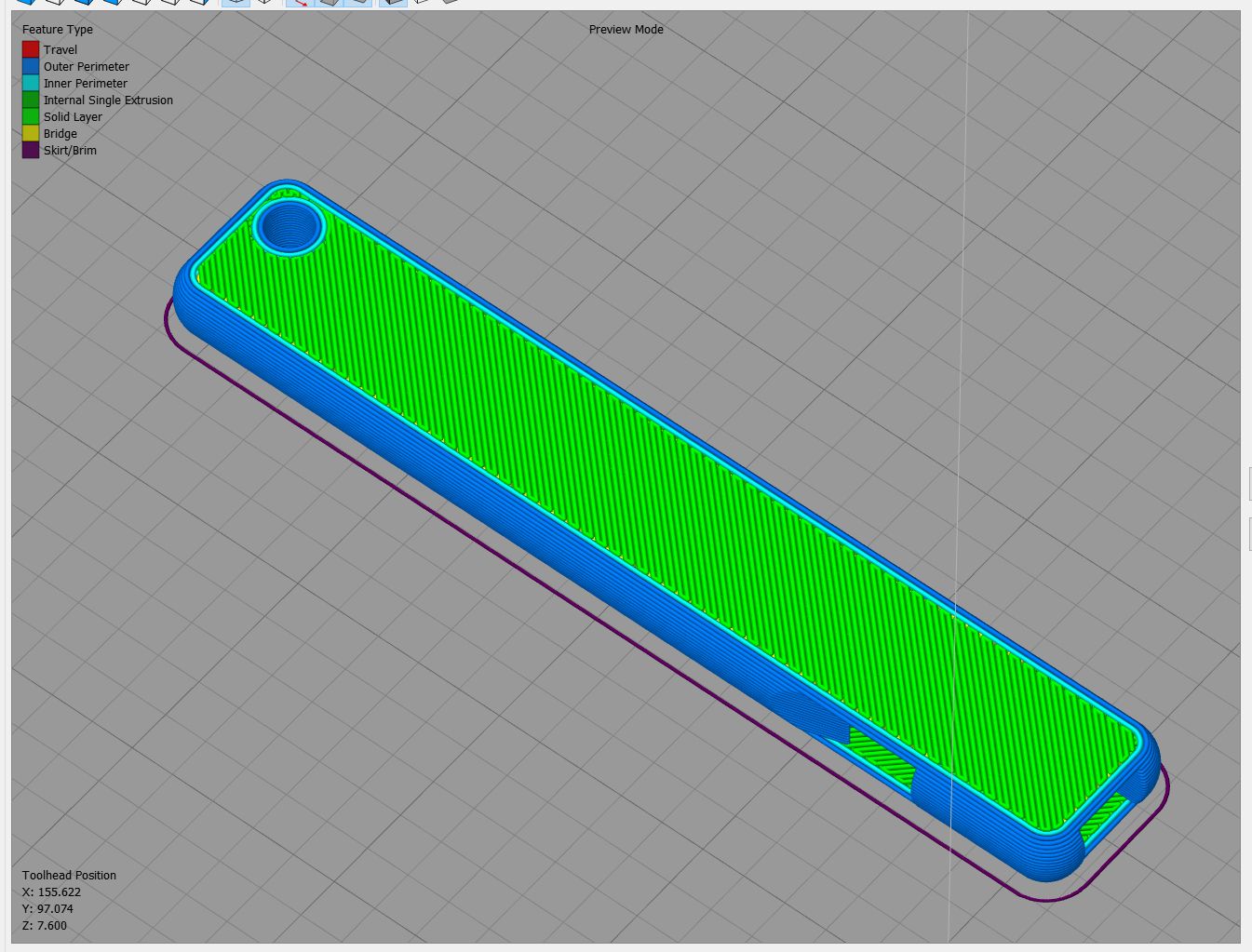1252x952 pixels.
Task: Click the "Toolhead Position" label
Action: tap(70, 876)
